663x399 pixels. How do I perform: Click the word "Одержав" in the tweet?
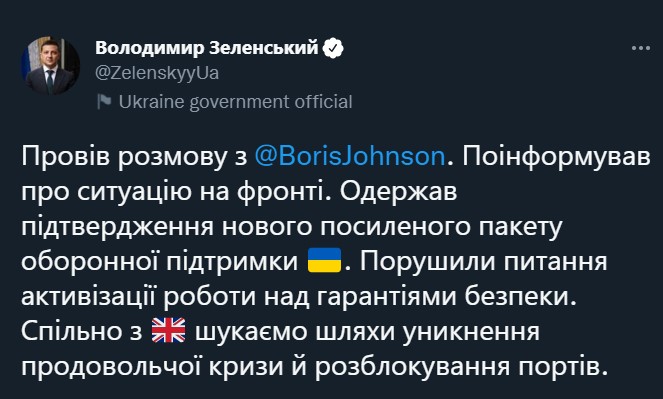398,192
